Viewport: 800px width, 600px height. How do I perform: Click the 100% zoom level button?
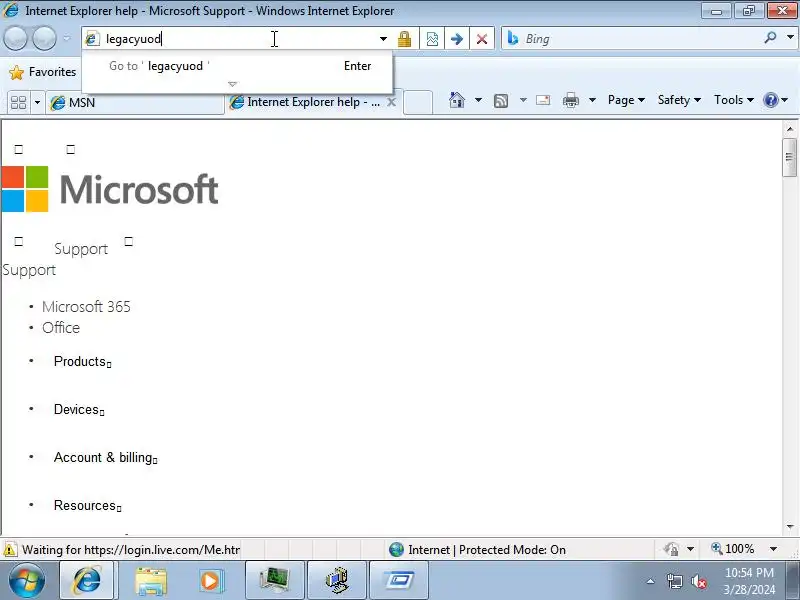tap(732, 549)
